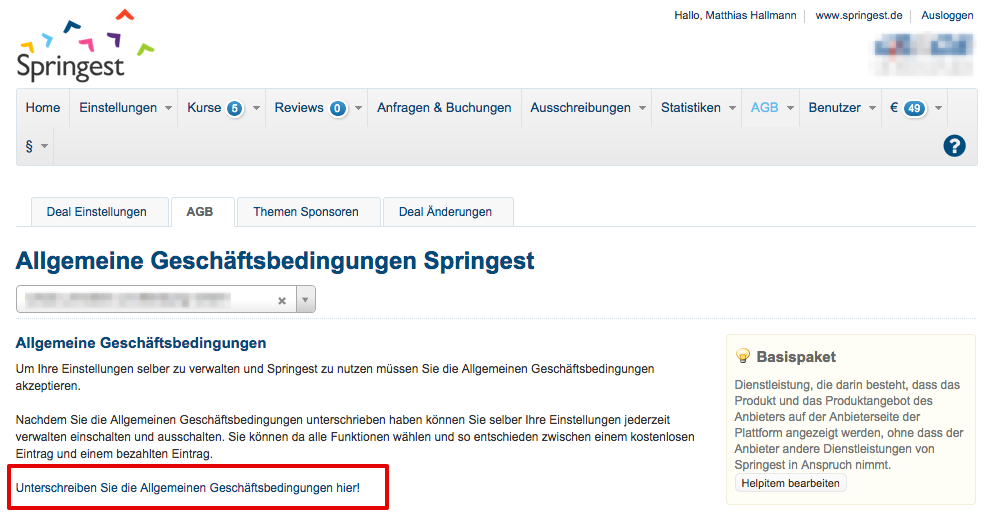
Task: Click the Kurse count badge 5
Action: tap(235, 108)
